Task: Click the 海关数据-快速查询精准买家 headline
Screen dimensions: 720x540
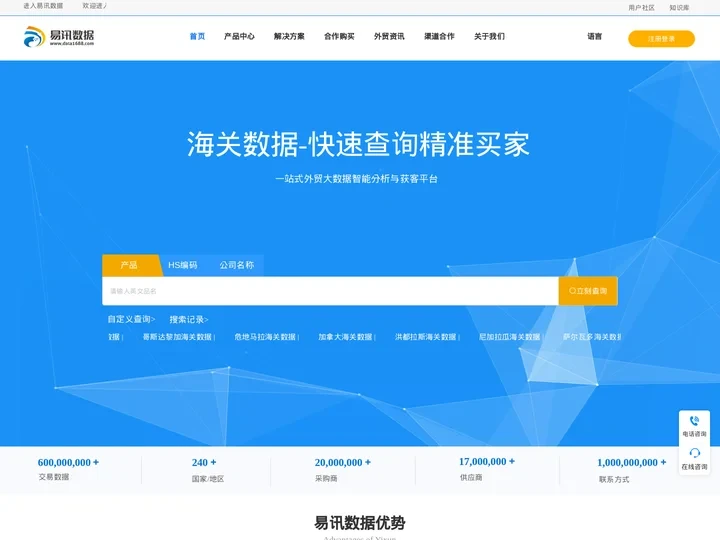Action: pos(358,144)
